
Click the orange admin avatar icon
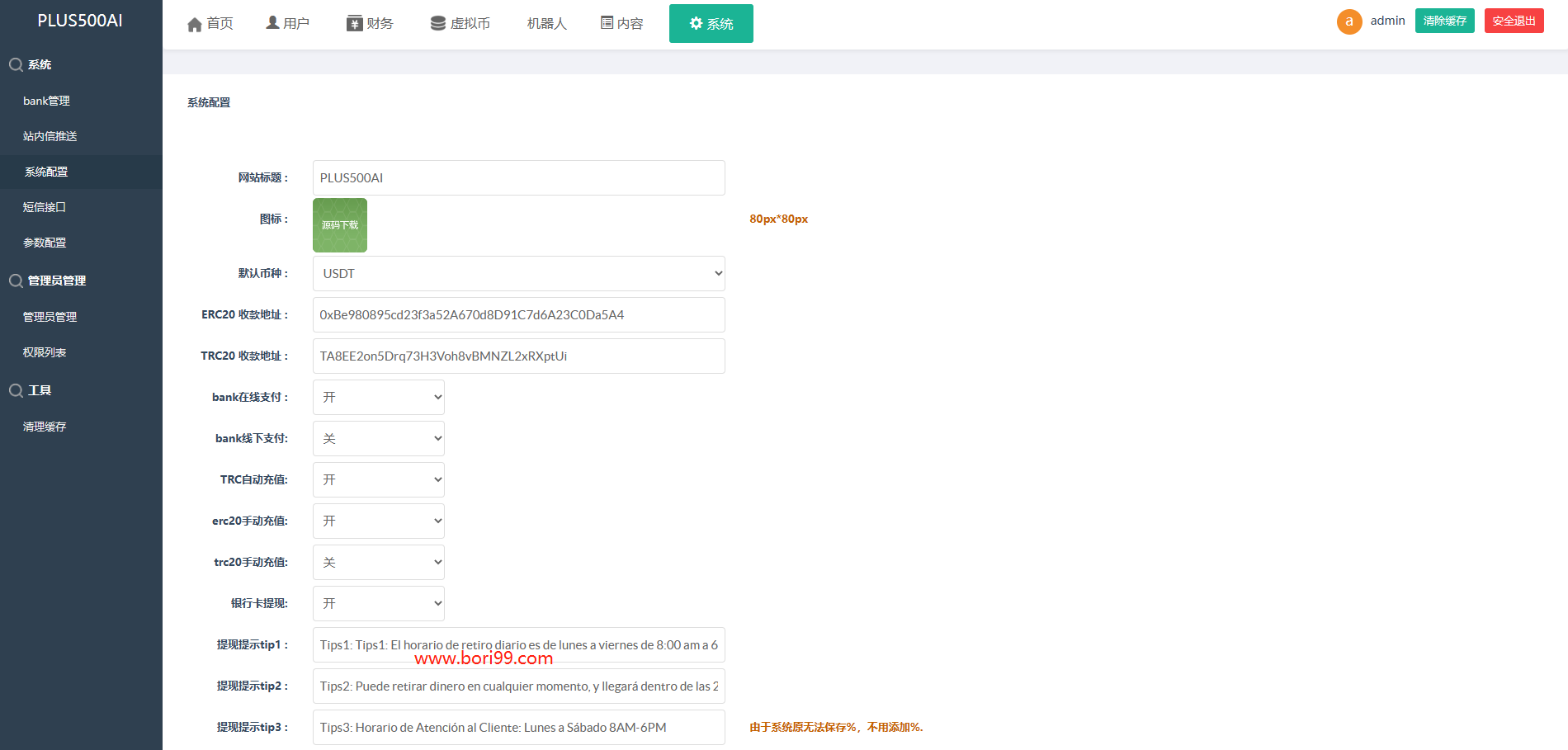tap(1349, 21)
